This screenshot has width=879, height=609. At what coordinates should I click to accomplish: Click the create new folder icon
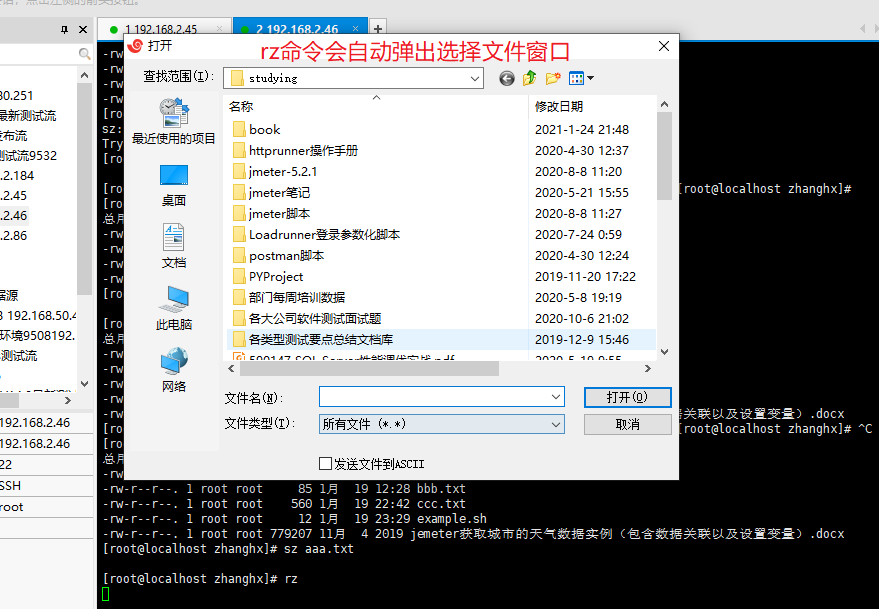(x=551, y=78)
